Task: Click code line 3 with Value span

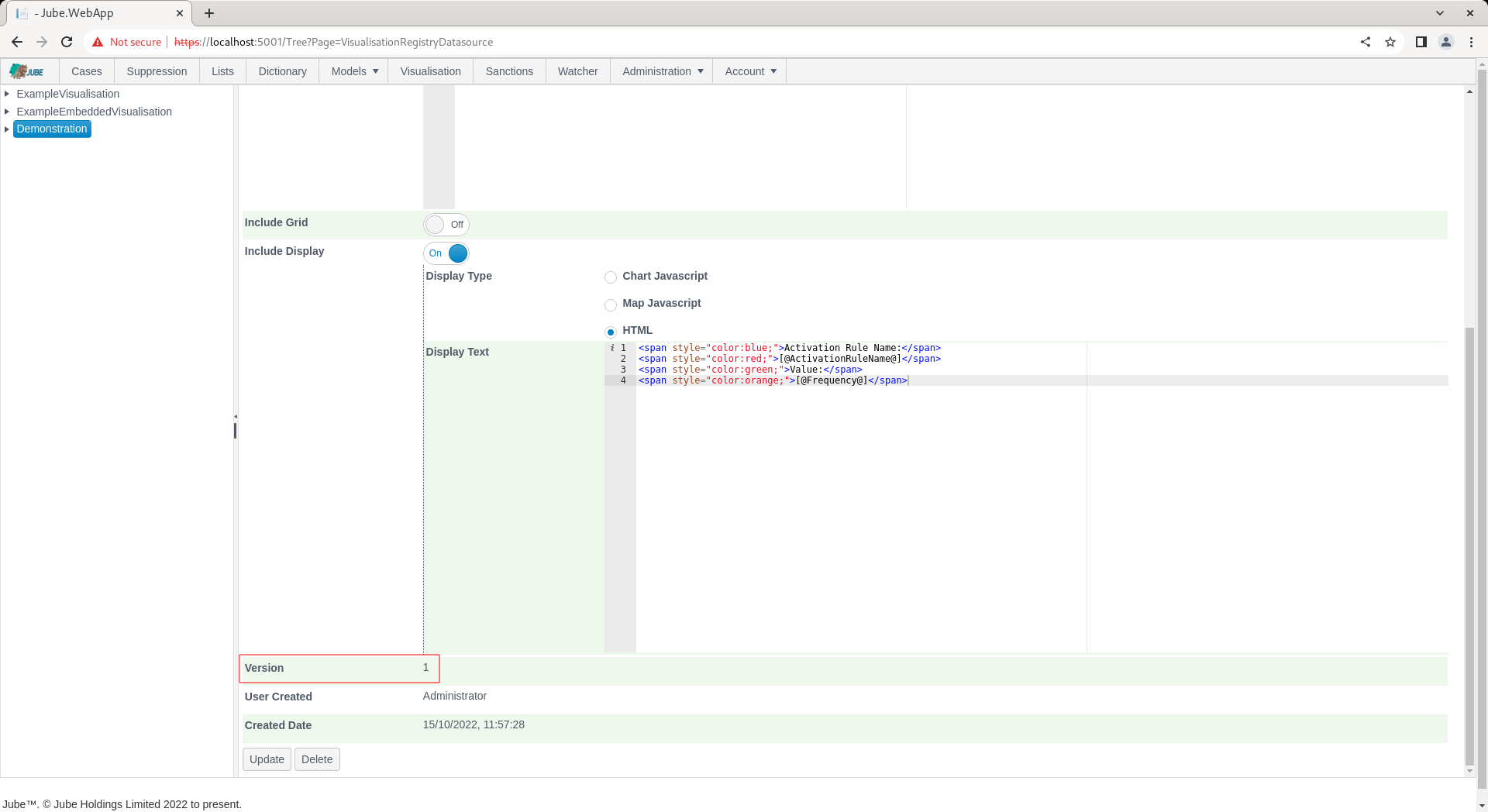Action: coord(749,370)
